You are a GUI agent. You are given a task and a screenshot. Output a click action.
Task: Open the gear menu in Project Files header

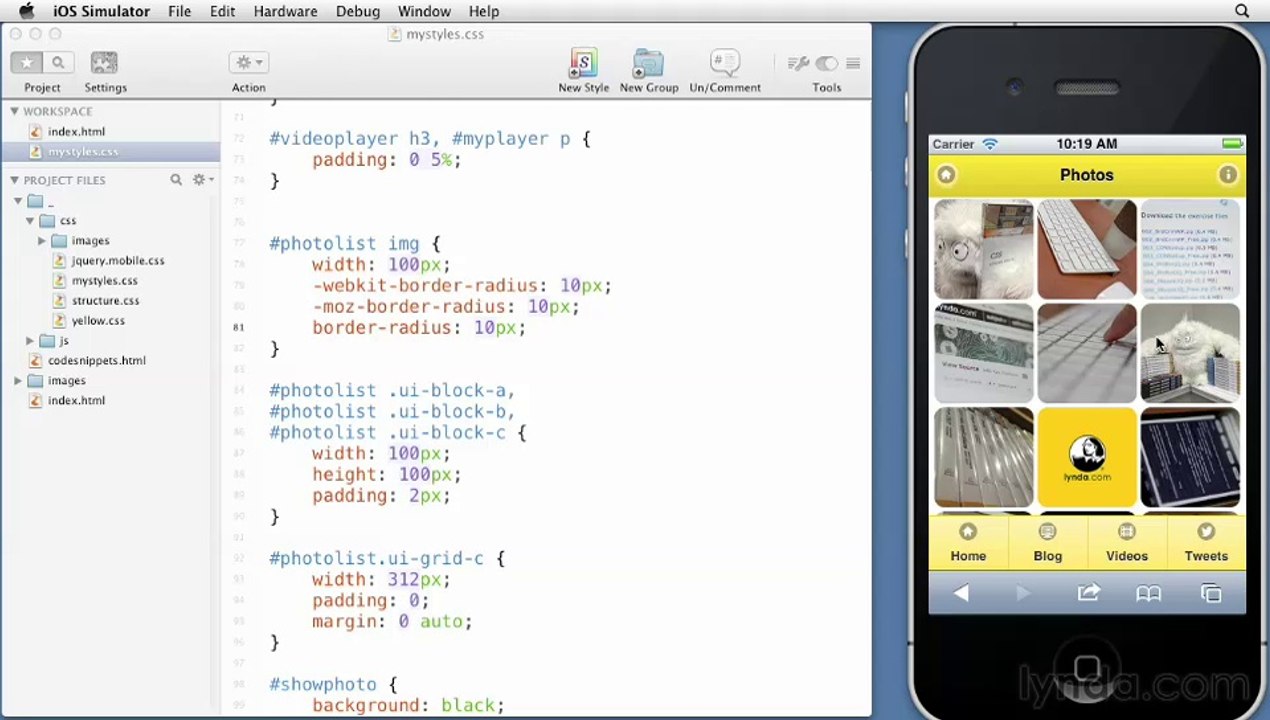point(203,180)
